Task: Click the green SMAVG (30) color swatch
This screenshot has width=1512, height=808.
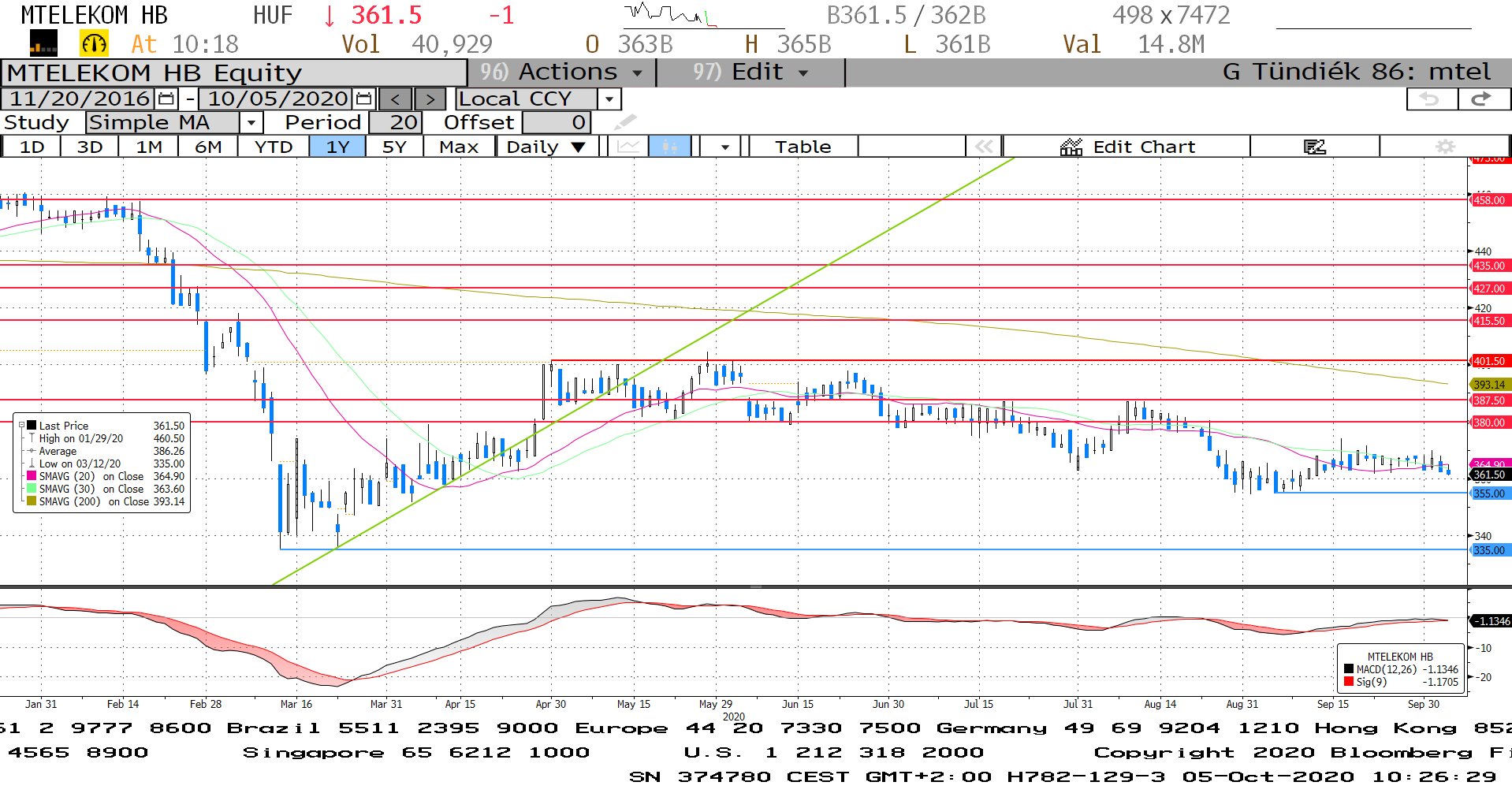Action: pos(32,489)
